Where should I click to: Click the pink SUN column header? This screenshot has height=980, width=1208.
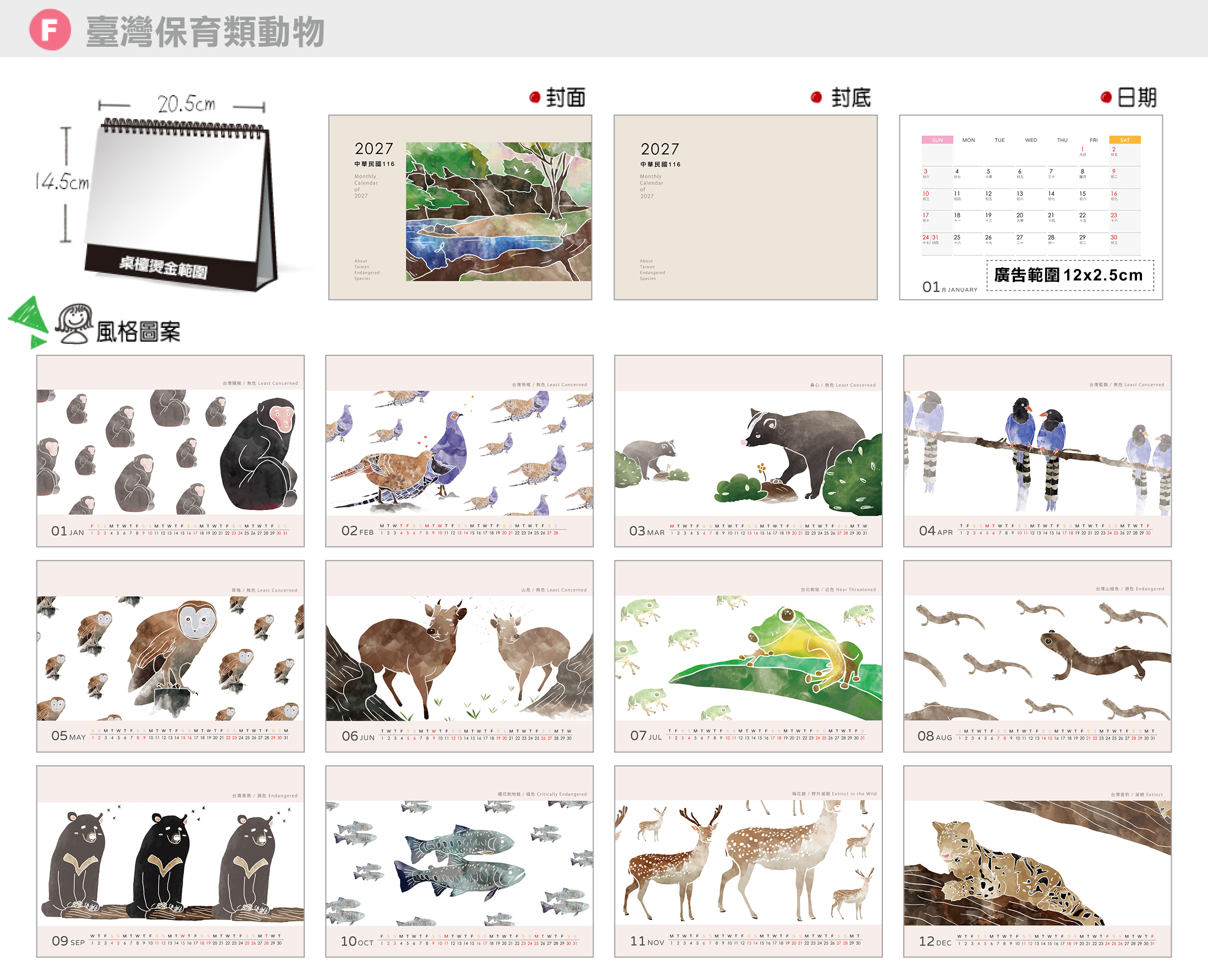937,140
